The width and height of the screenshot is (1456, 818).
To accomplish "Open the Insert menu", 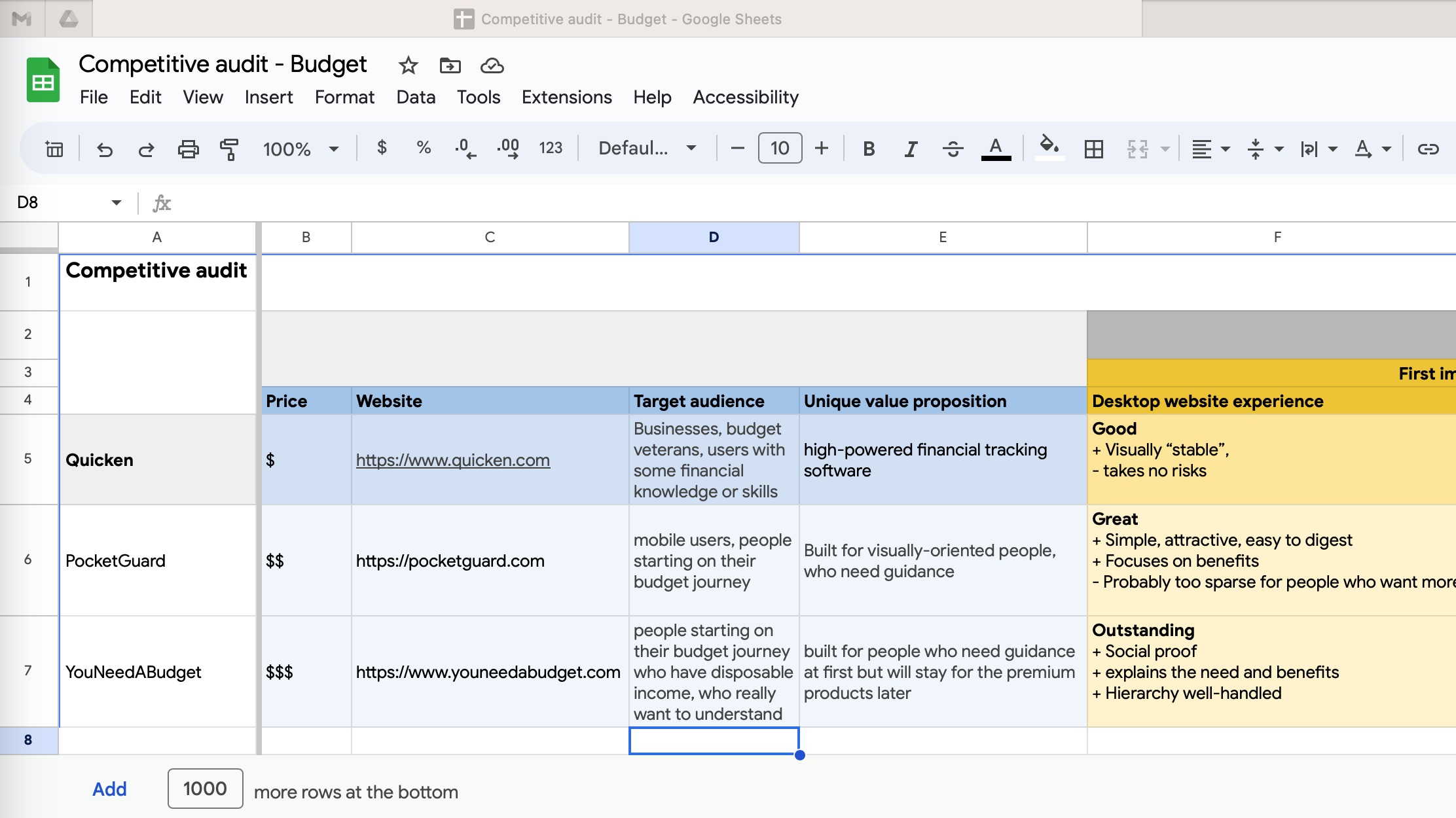I will pos(268,98).
